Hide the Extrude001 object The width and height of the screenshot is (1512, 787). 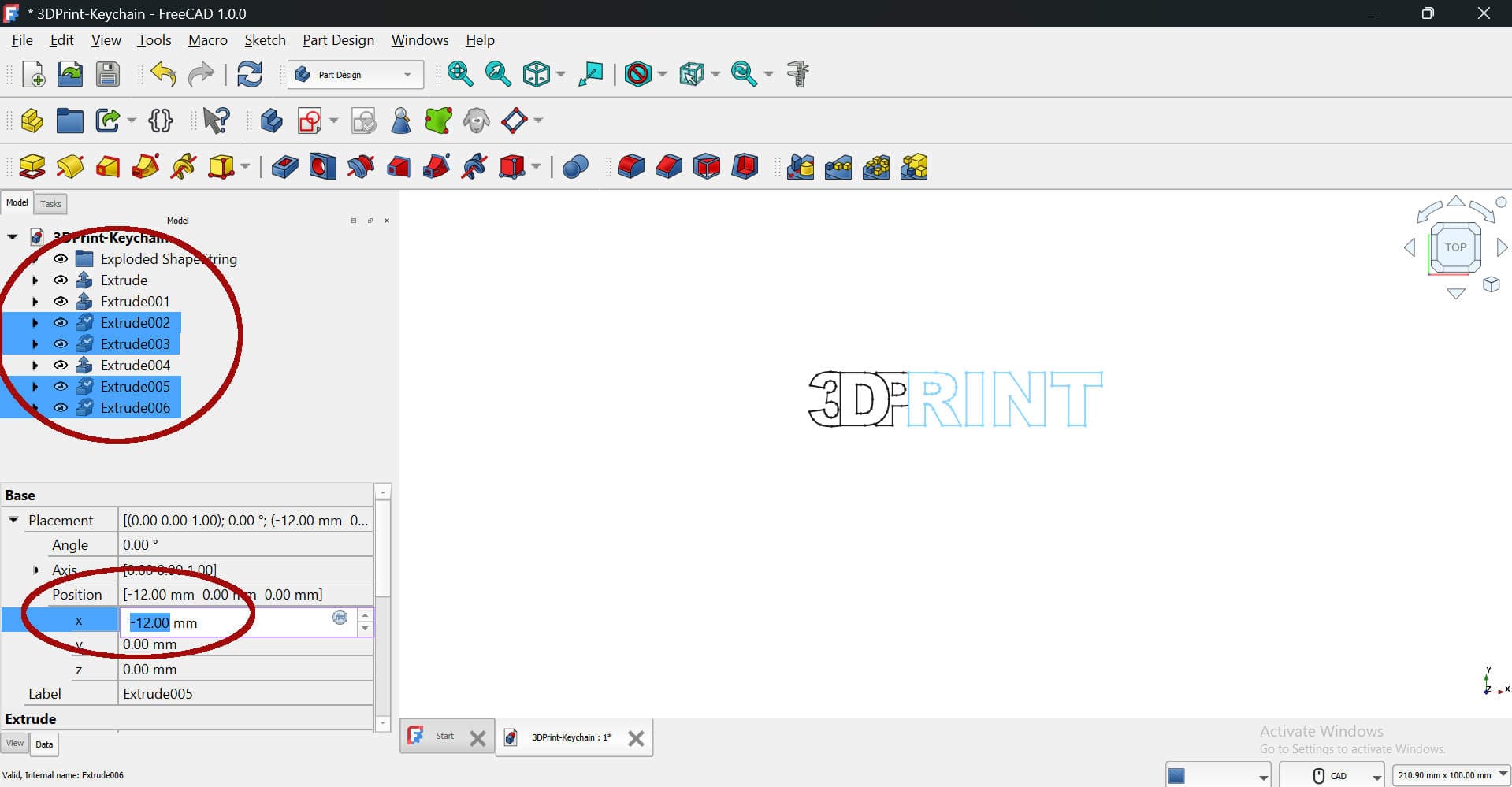click(61, 301)
